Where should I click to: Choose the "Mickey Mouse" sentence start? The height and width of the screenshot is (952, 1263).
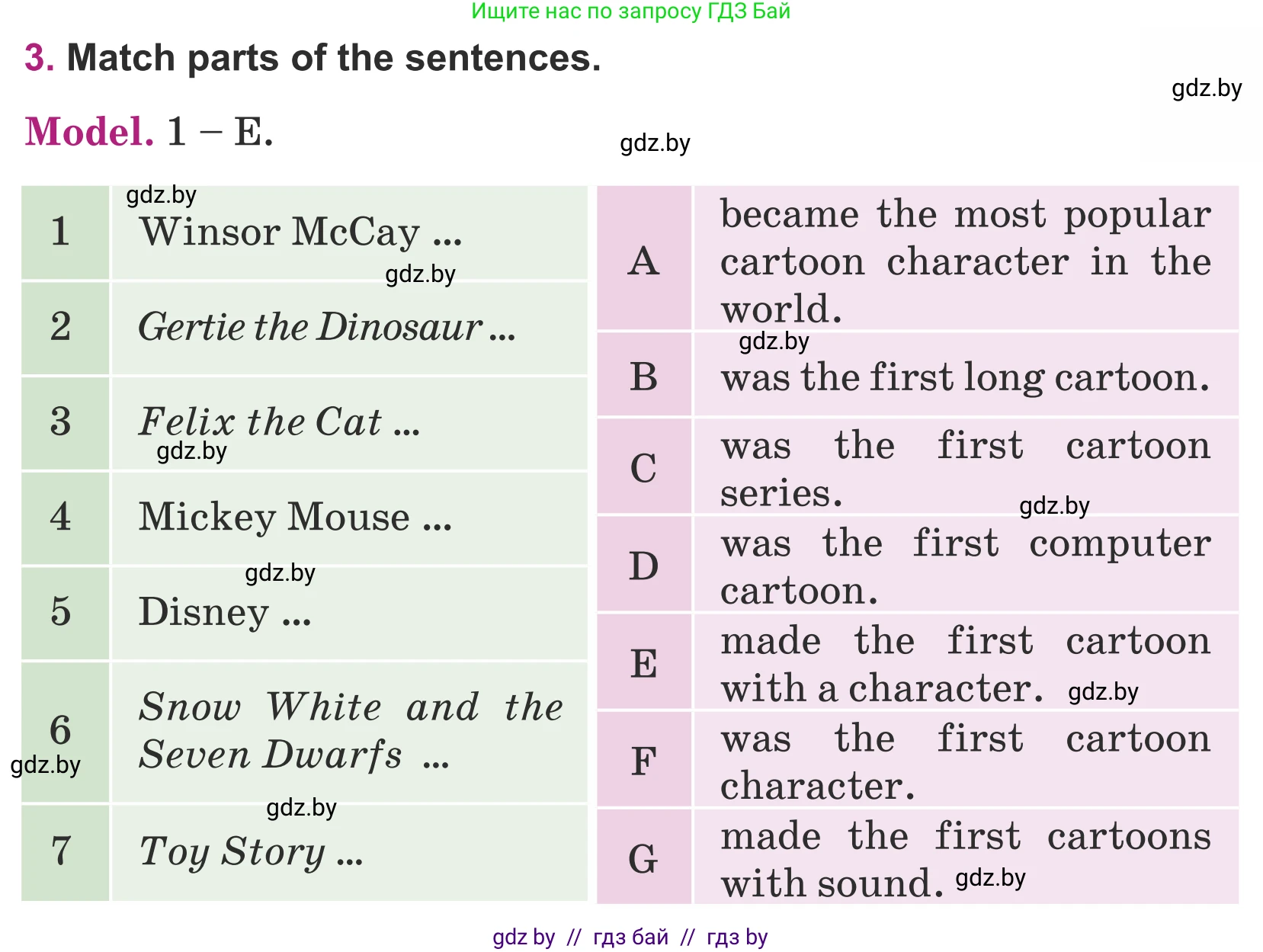pyautogui.click(x=295, y=518)
